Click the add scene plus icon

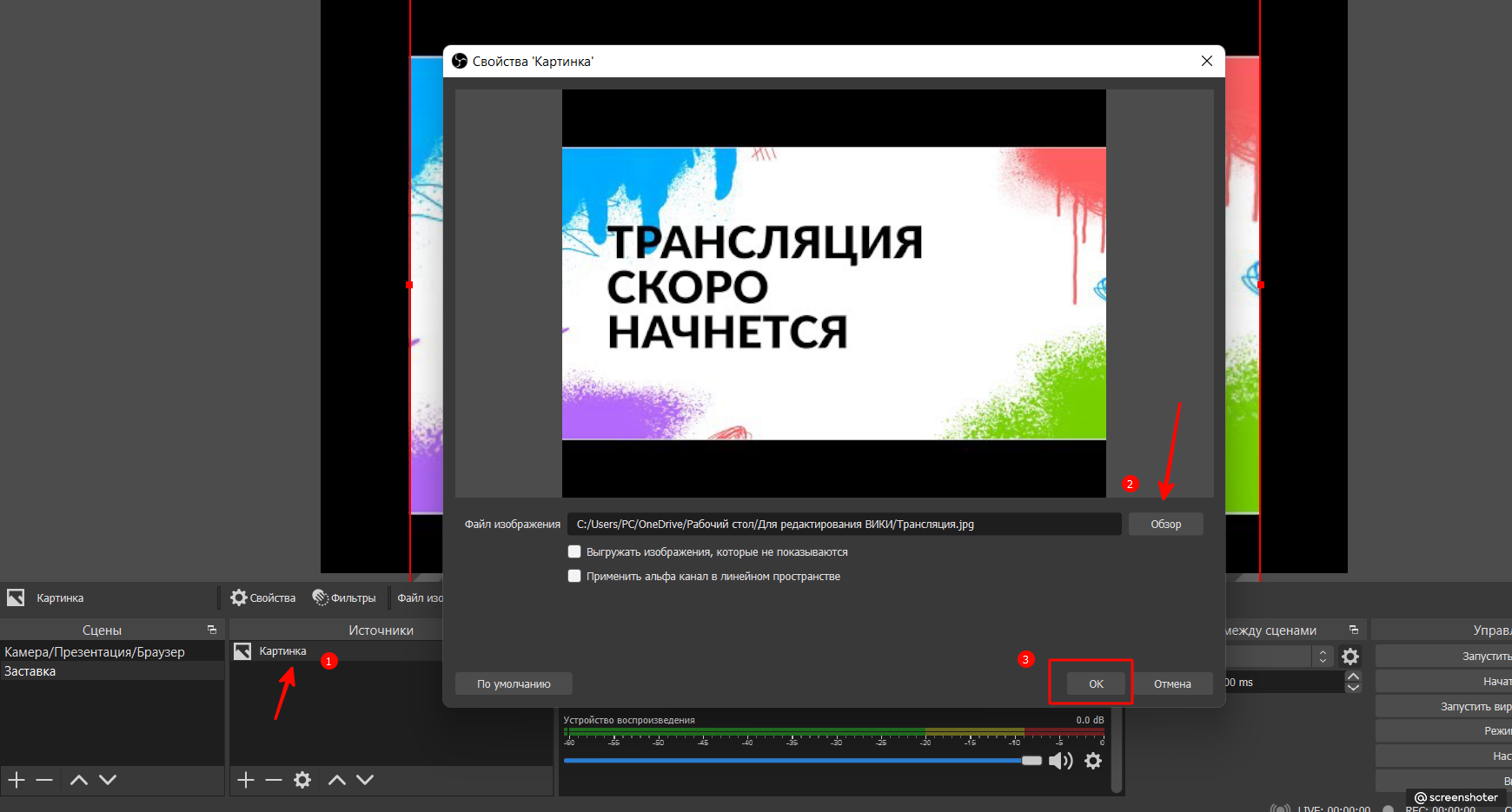pyautogui.click(x=17, y=780)
